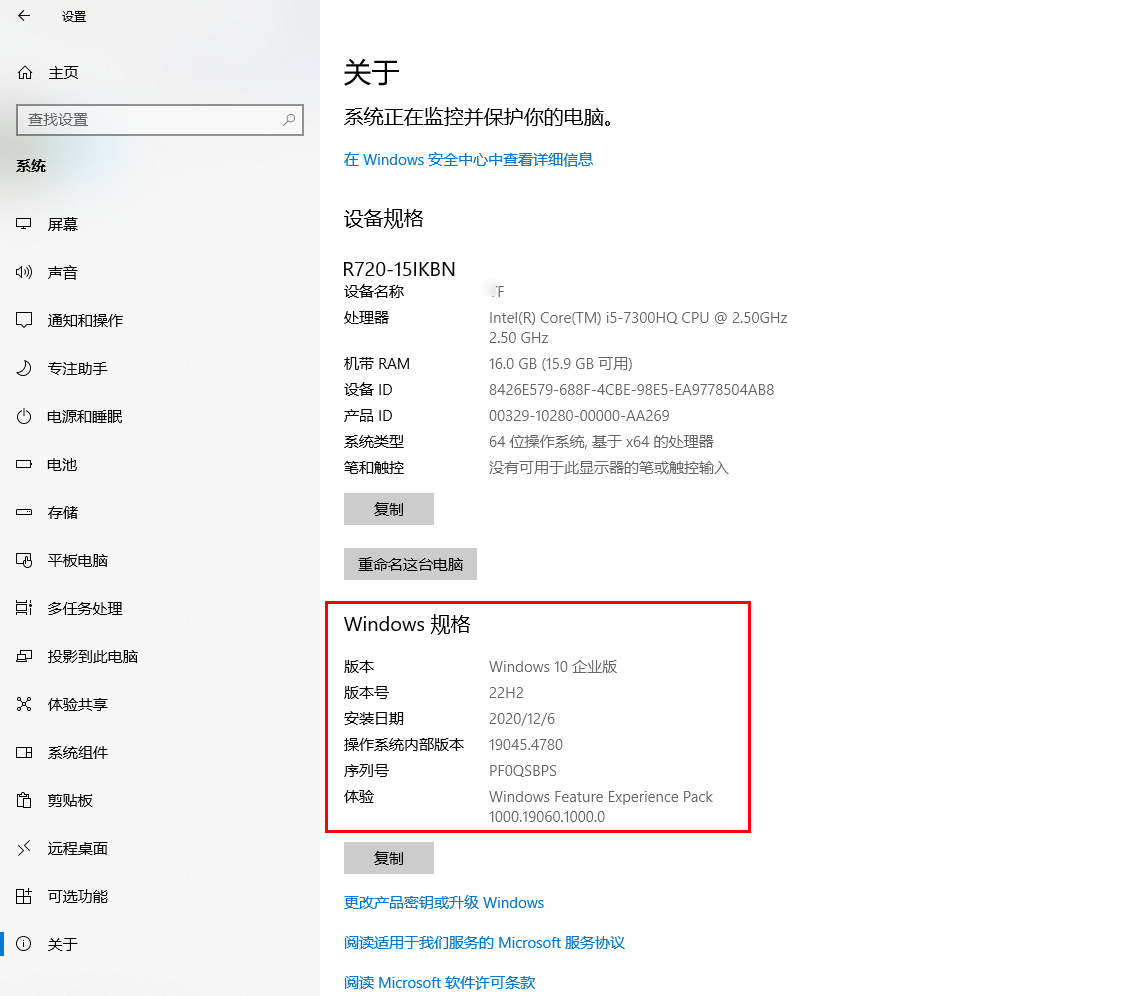Click the version value 22H2
This screenshot has height=996, width=1137.
[x=506, y=692]
